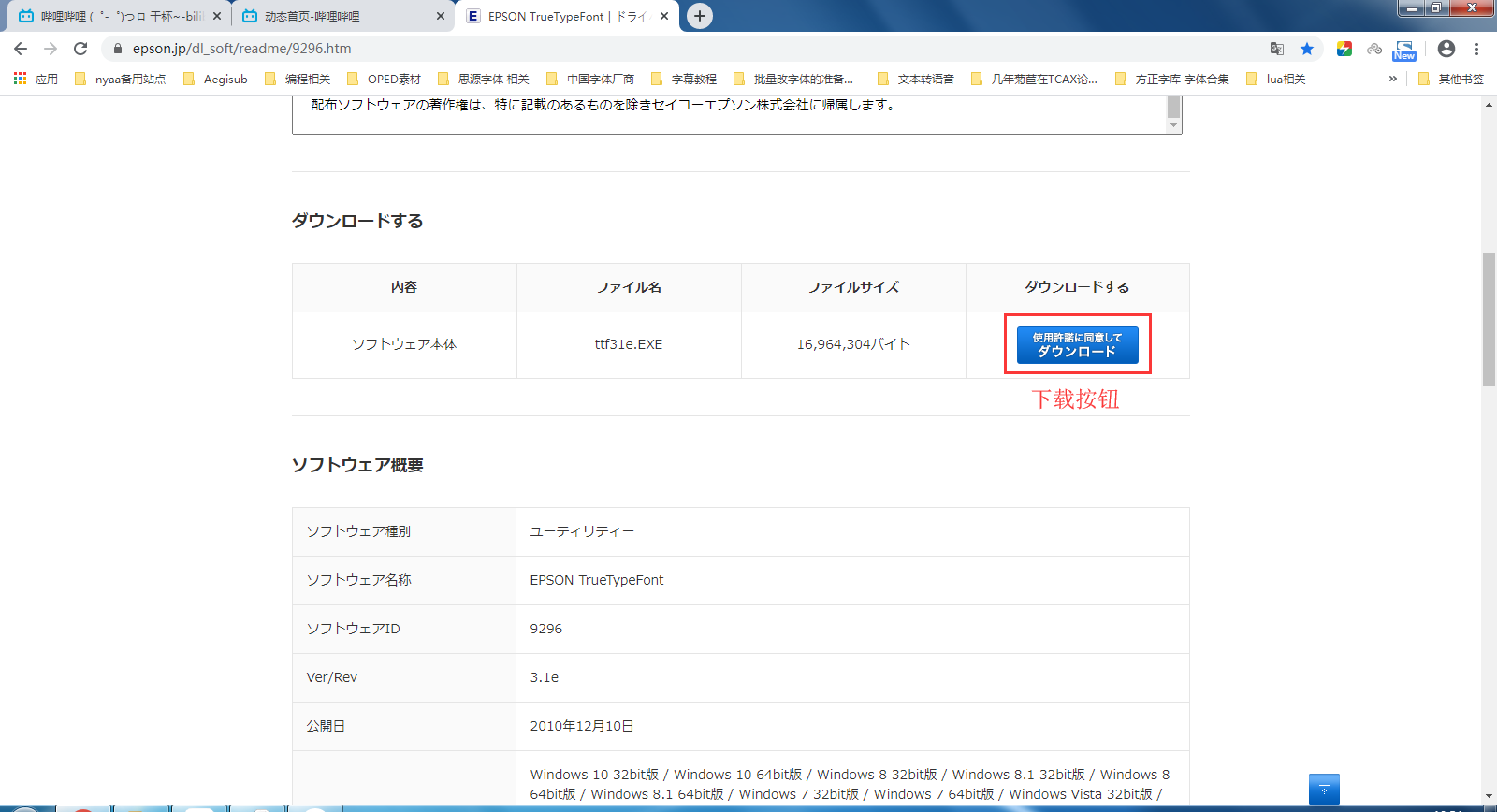Viewport: 1497px width, 812px height.
Task: Open the extension icon labeled New
Action: coord(1404,50)
